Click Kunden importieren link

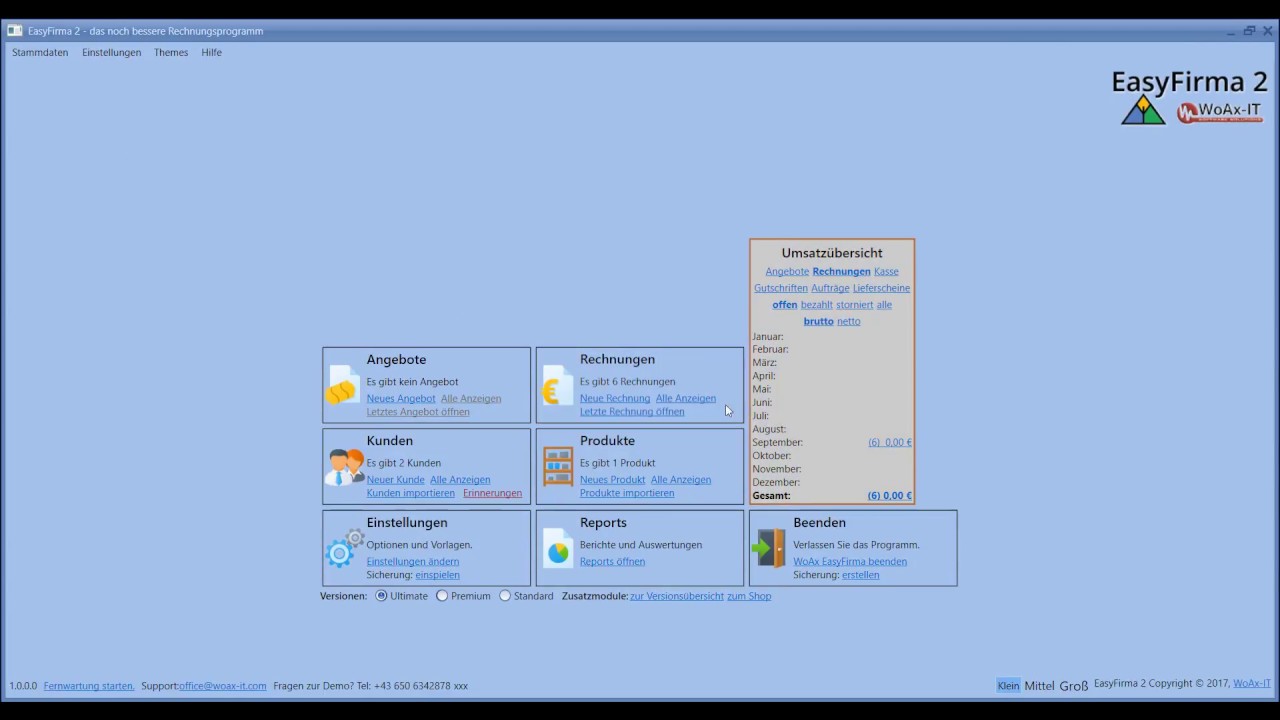pos(411,493)
